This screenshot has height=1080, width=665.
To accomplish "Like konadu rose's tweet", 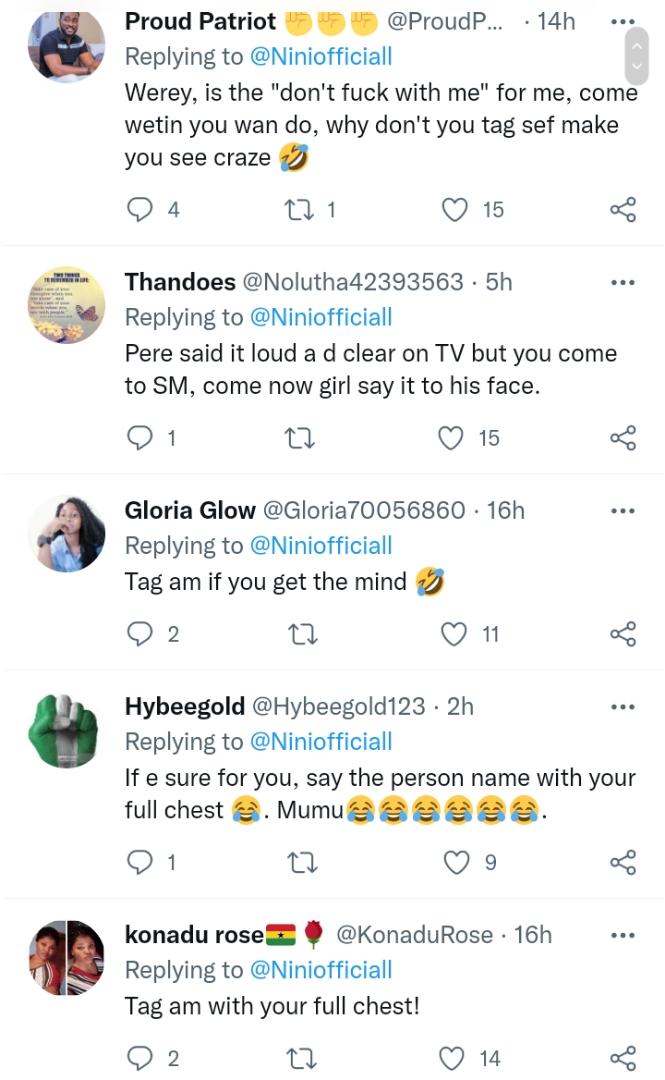I will (455, 1058).
